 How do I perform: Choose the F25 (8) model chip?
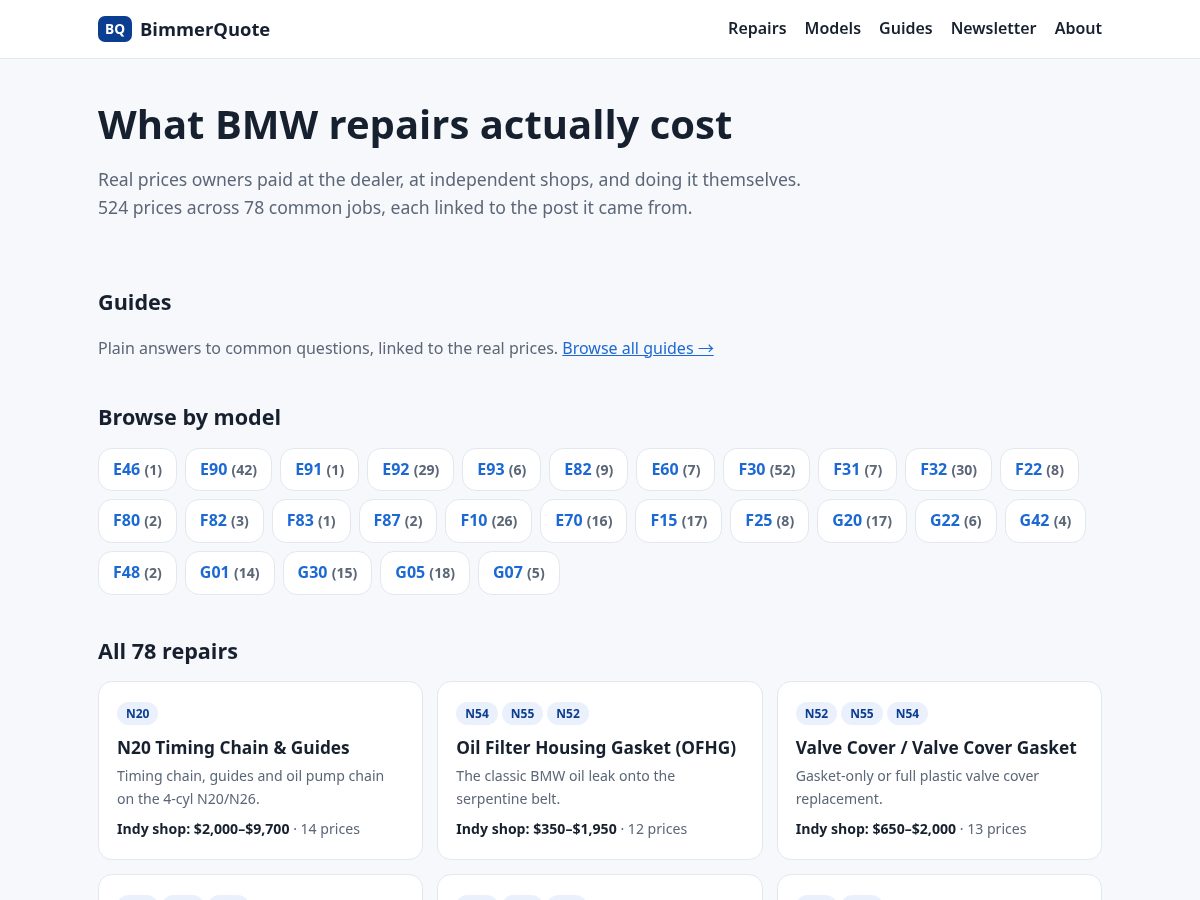769,521
